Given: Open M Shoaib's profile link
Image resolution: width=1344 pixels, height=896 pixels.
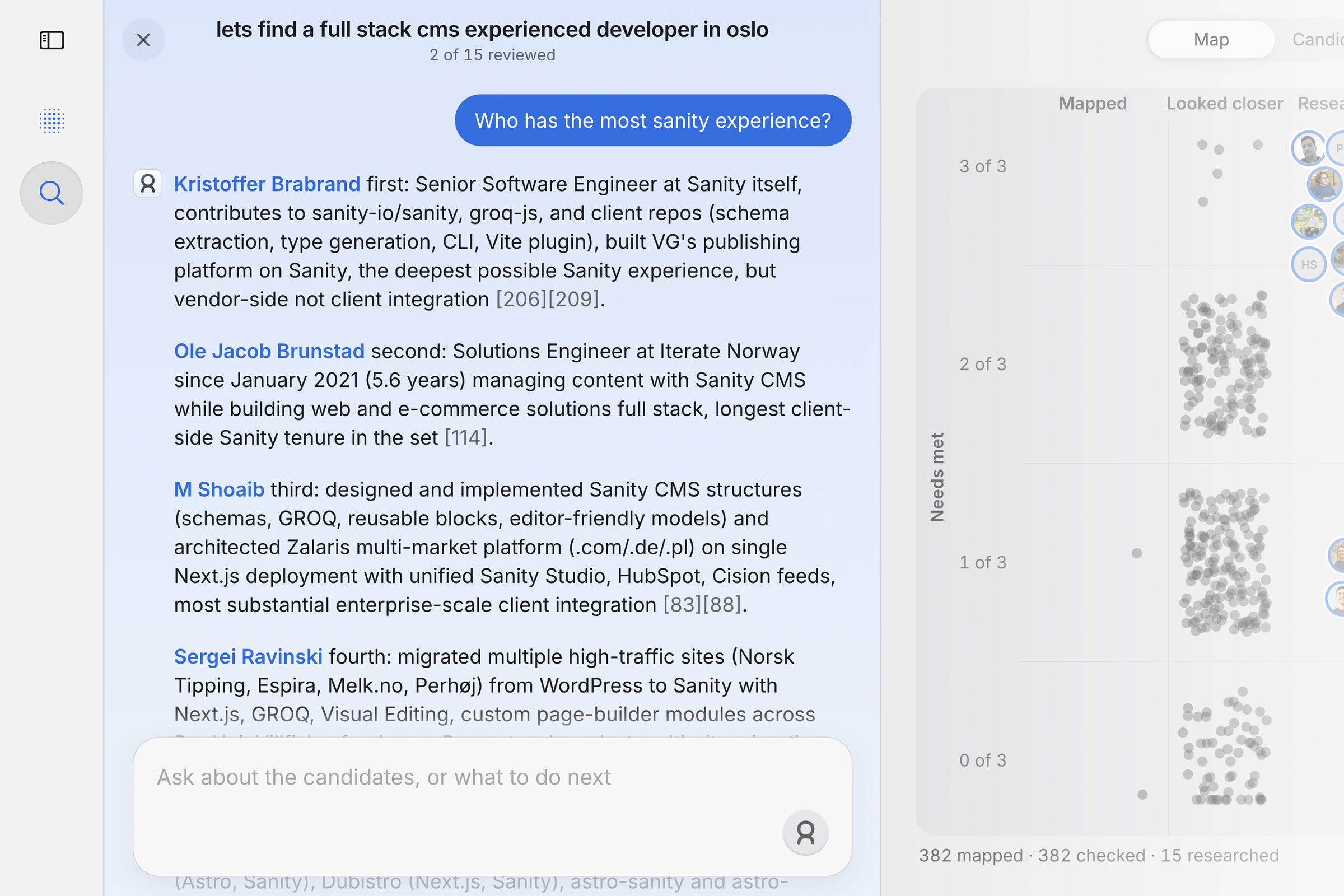Looking at the screenshot, I should [x=220, y=489].
